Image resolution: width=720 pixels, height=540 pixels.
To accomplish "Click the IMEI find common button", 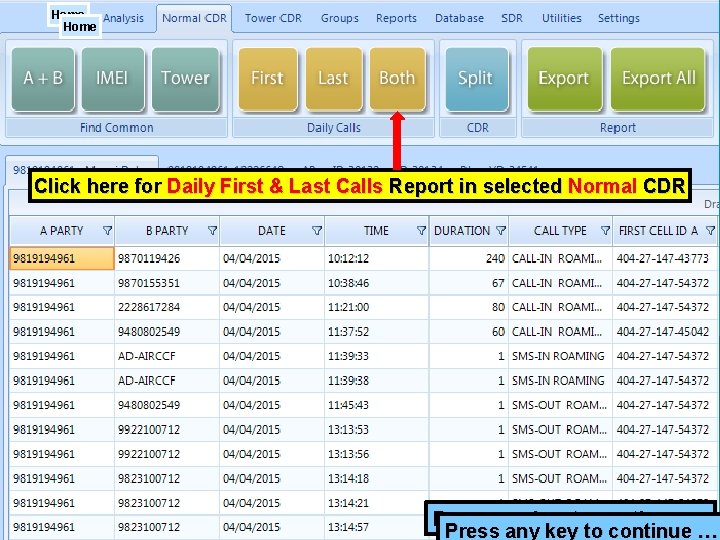I will click(x=113, y=79).
